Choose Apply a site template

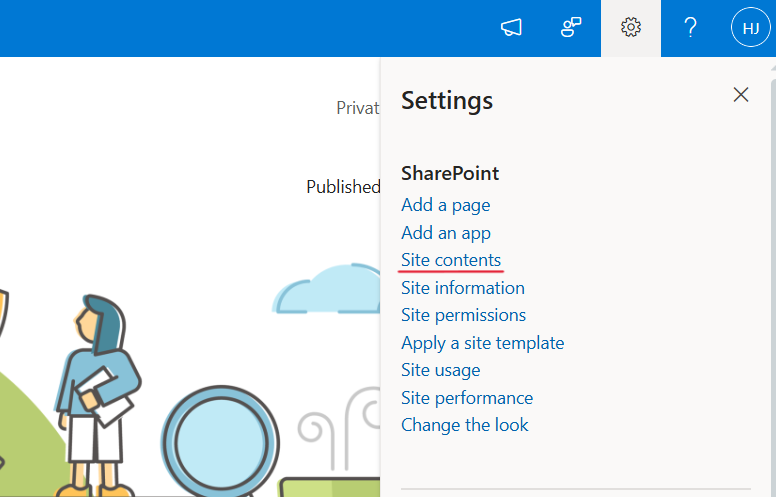click(x=483, y=343)
